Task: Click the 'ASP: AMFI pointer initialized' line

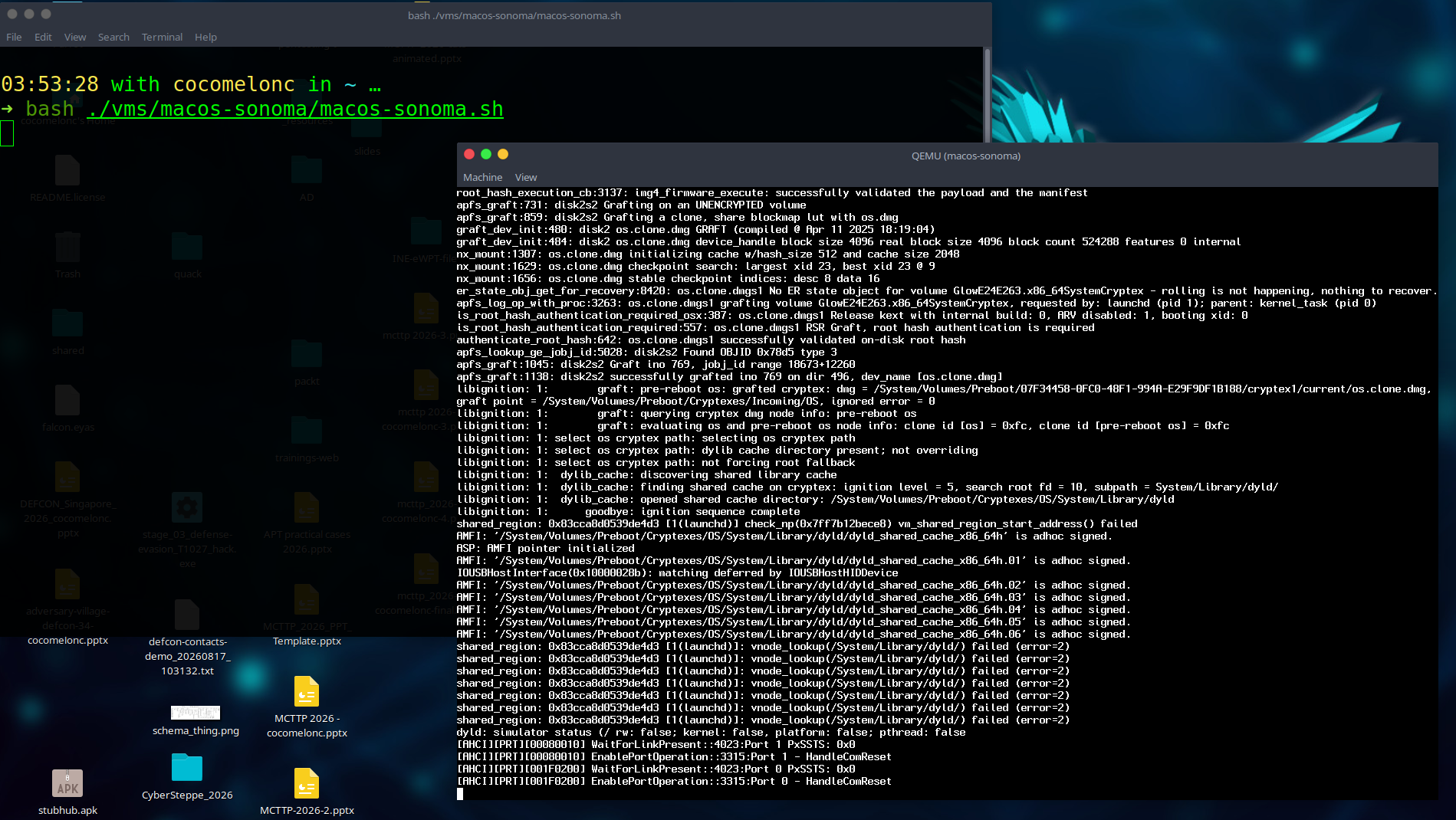Action: pos(546,548)
